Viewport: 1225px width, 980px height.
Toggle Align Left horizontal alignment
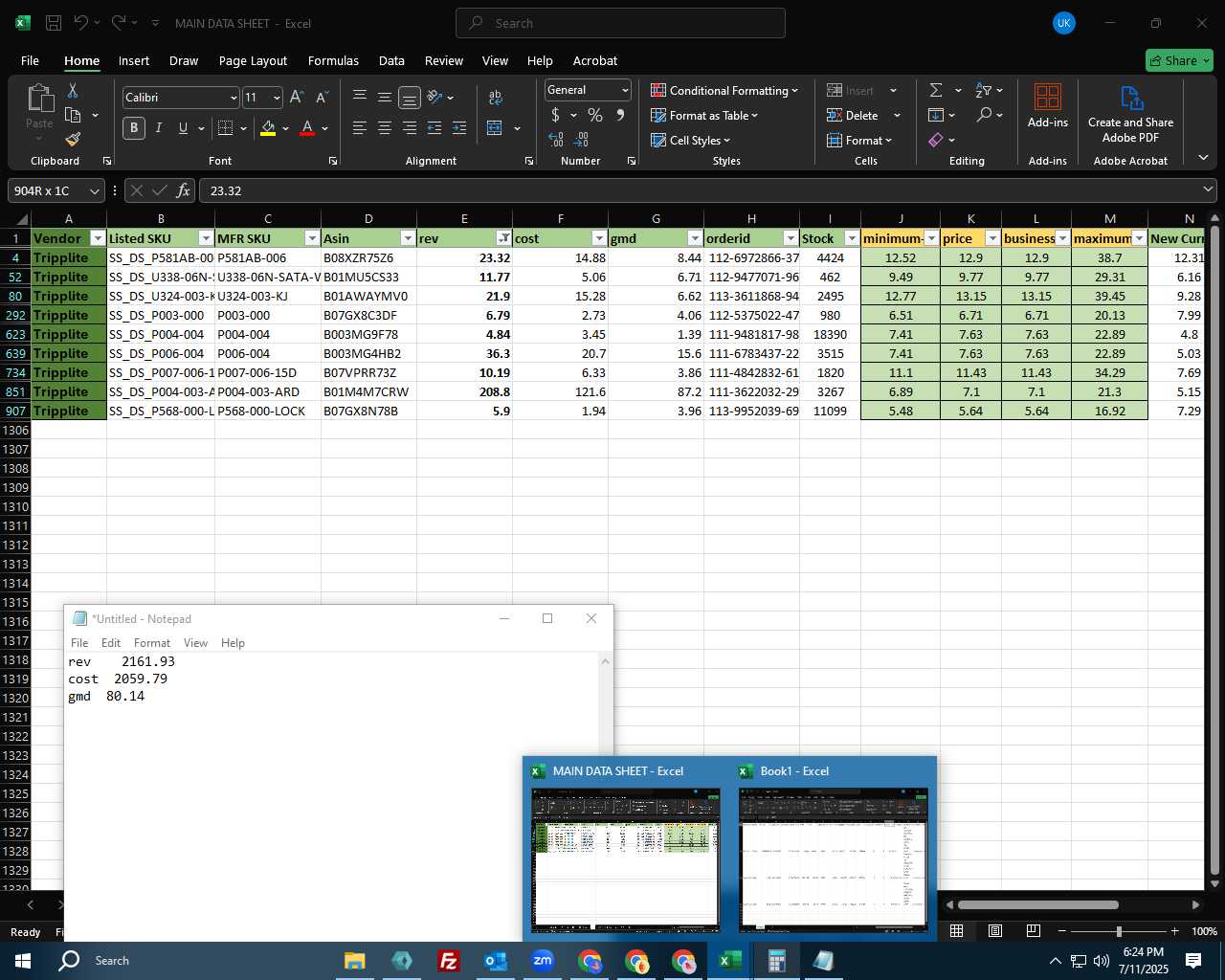pyautogui.click(x=360, y=127)
